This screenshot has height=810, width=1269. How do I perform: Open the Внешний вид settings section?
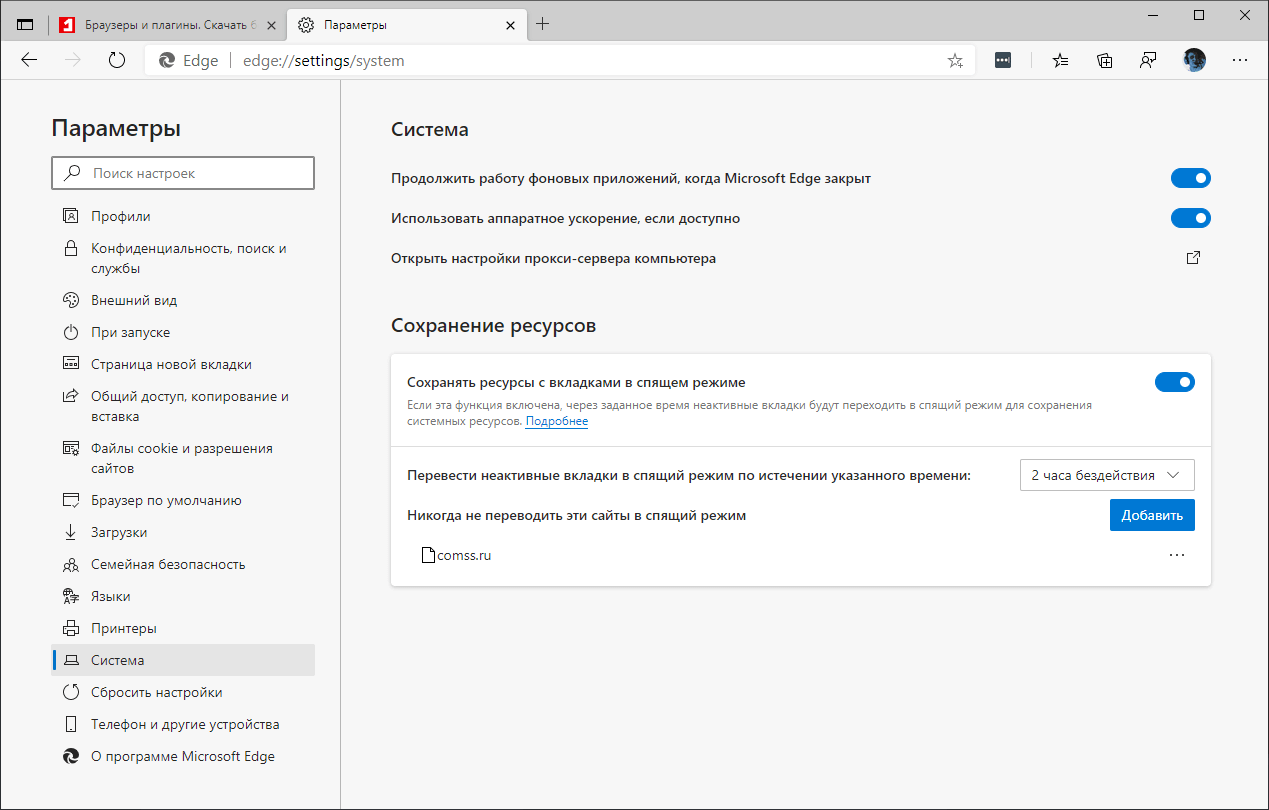pos(133,300)
